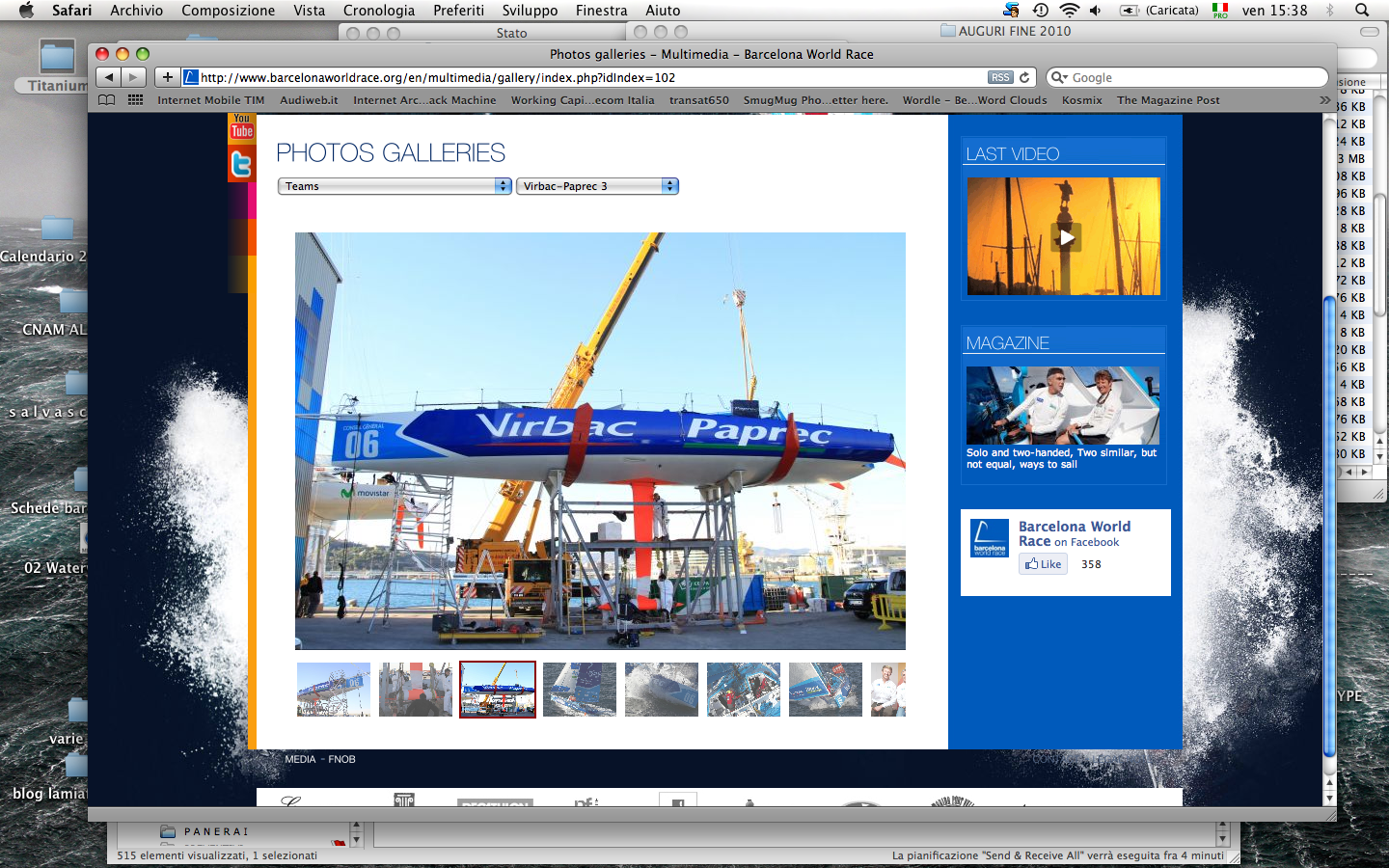This screenshot has width=1389, height=868.
Task: Open the Vista menu
Action: click(x=309, y=10)
